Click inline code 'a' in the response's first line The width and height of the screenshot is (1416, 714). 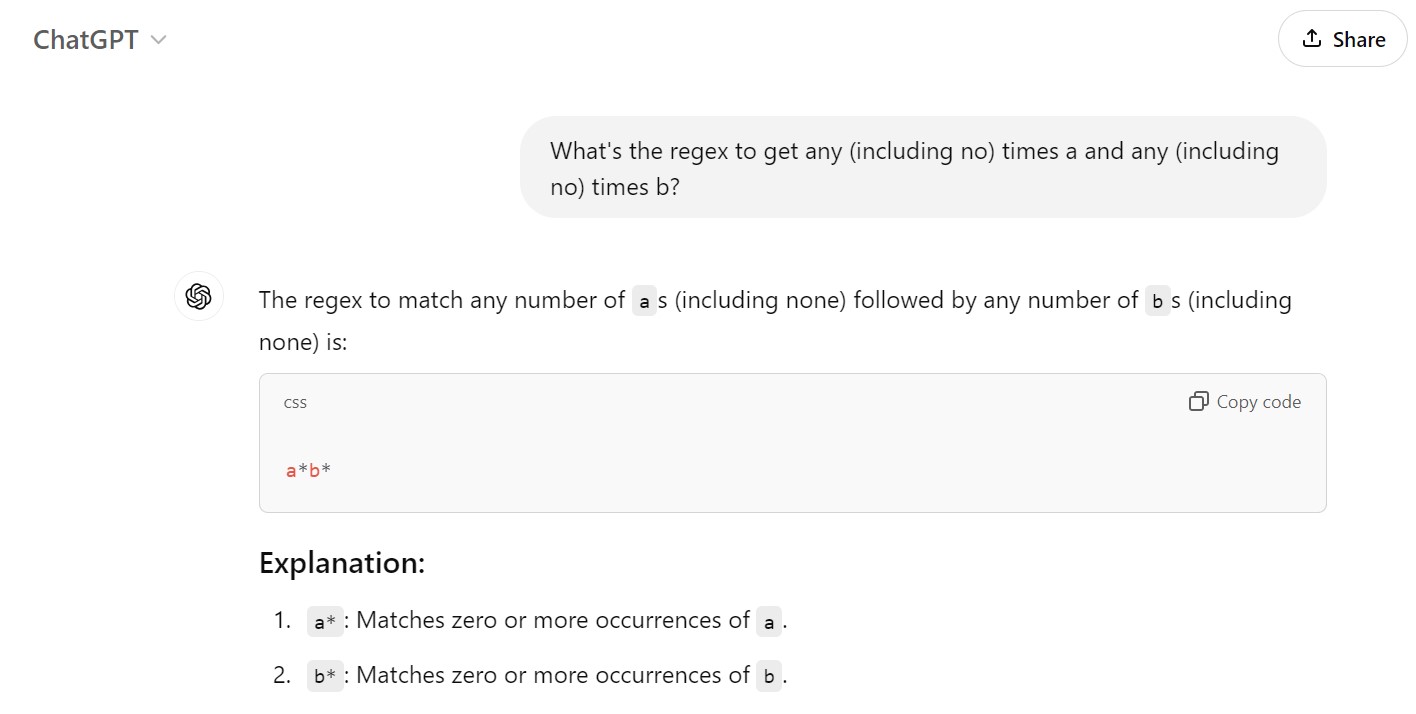point(644,301)
